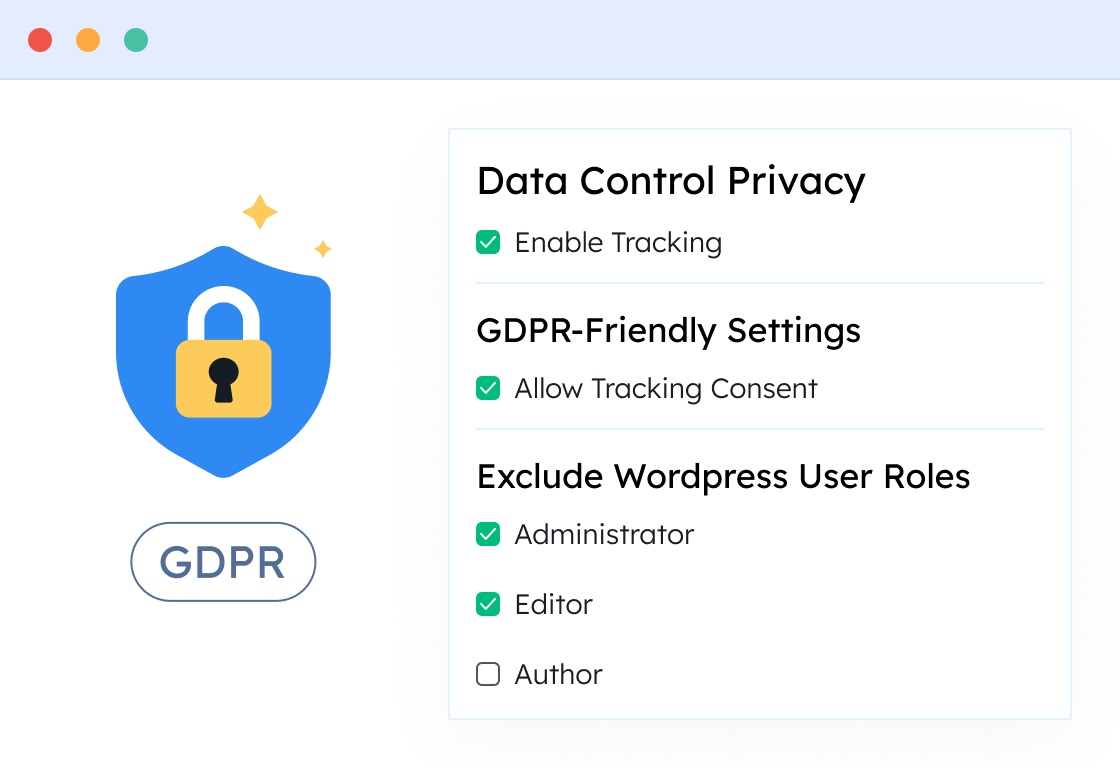This screenshot has height=768, width=1120.
Task: Click the green window maximize dot
Action: point(136,40)
